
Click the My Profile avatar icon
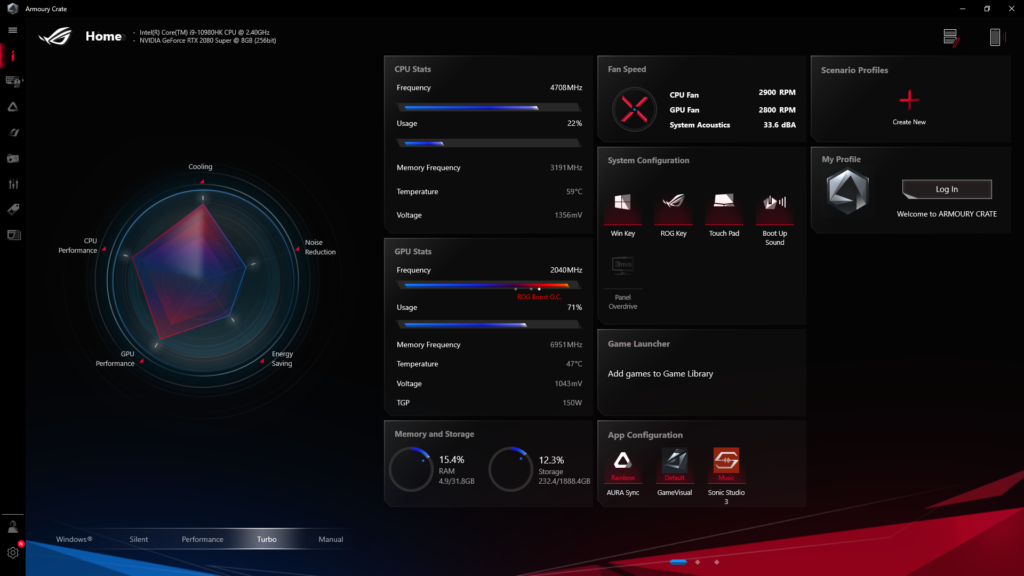pos(847,191)
